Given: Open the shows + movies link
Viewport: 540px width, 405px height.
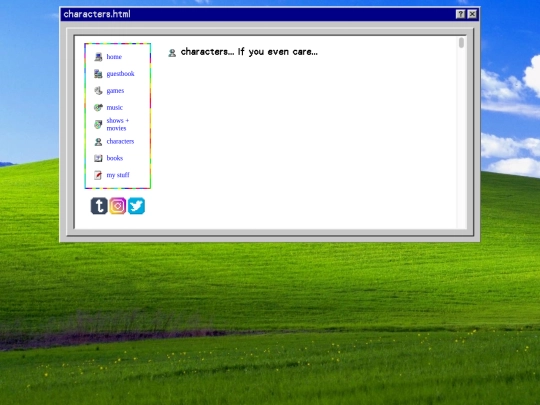Looking at the screenshot, I should pos(117,124).
